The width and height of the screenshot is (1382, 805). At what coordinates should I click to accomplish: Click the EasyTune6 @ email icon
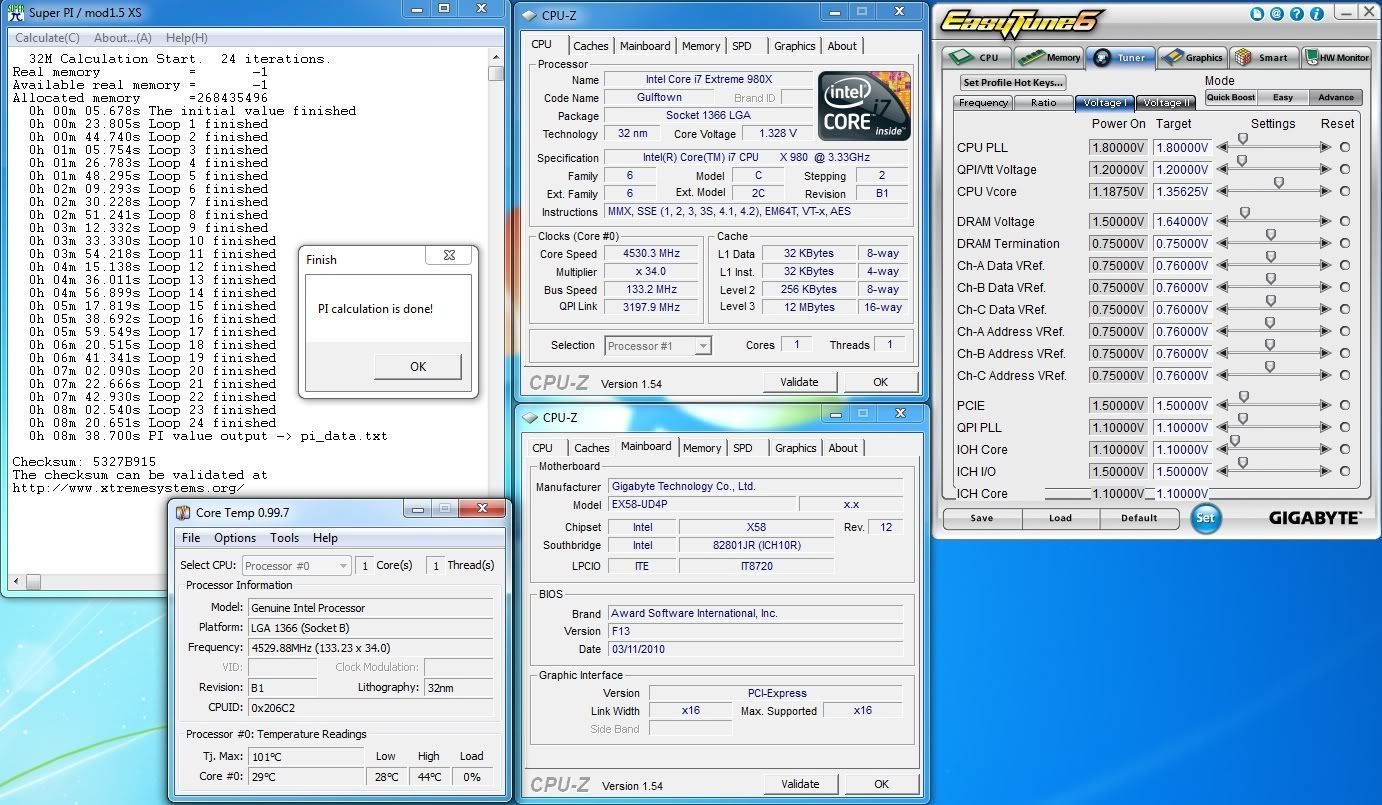tap(1277, 14)
